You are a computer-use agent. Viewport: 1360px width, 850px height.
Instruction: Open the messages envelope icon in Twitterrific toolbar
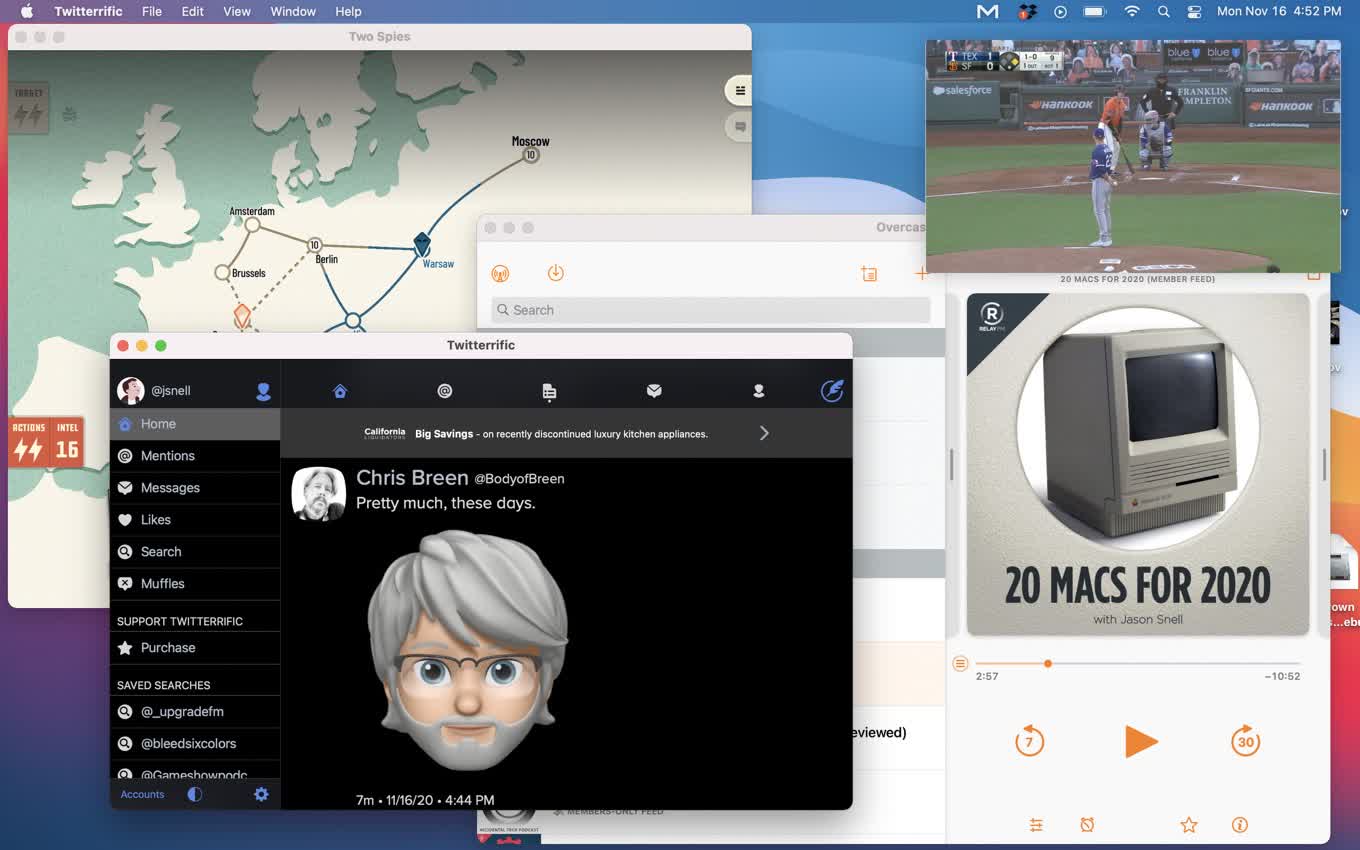[654, 391]
